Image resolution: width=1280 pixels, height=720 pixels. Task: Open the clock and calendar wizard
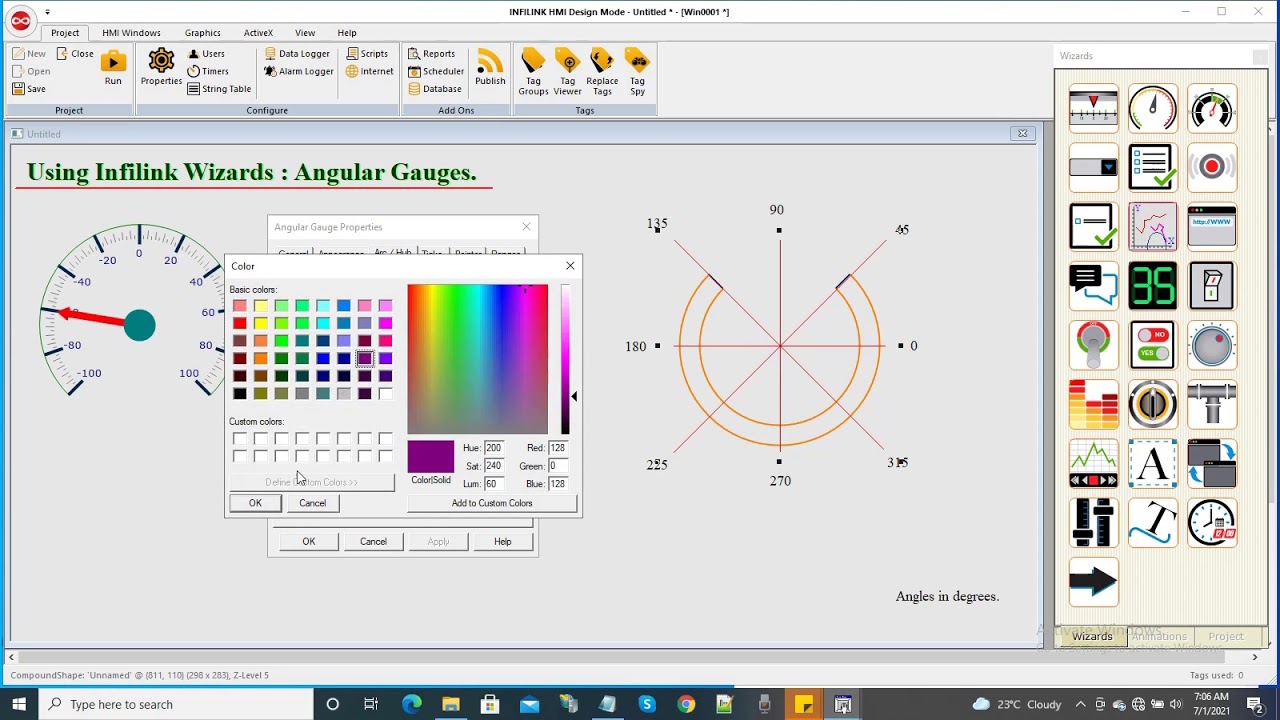1212,523
